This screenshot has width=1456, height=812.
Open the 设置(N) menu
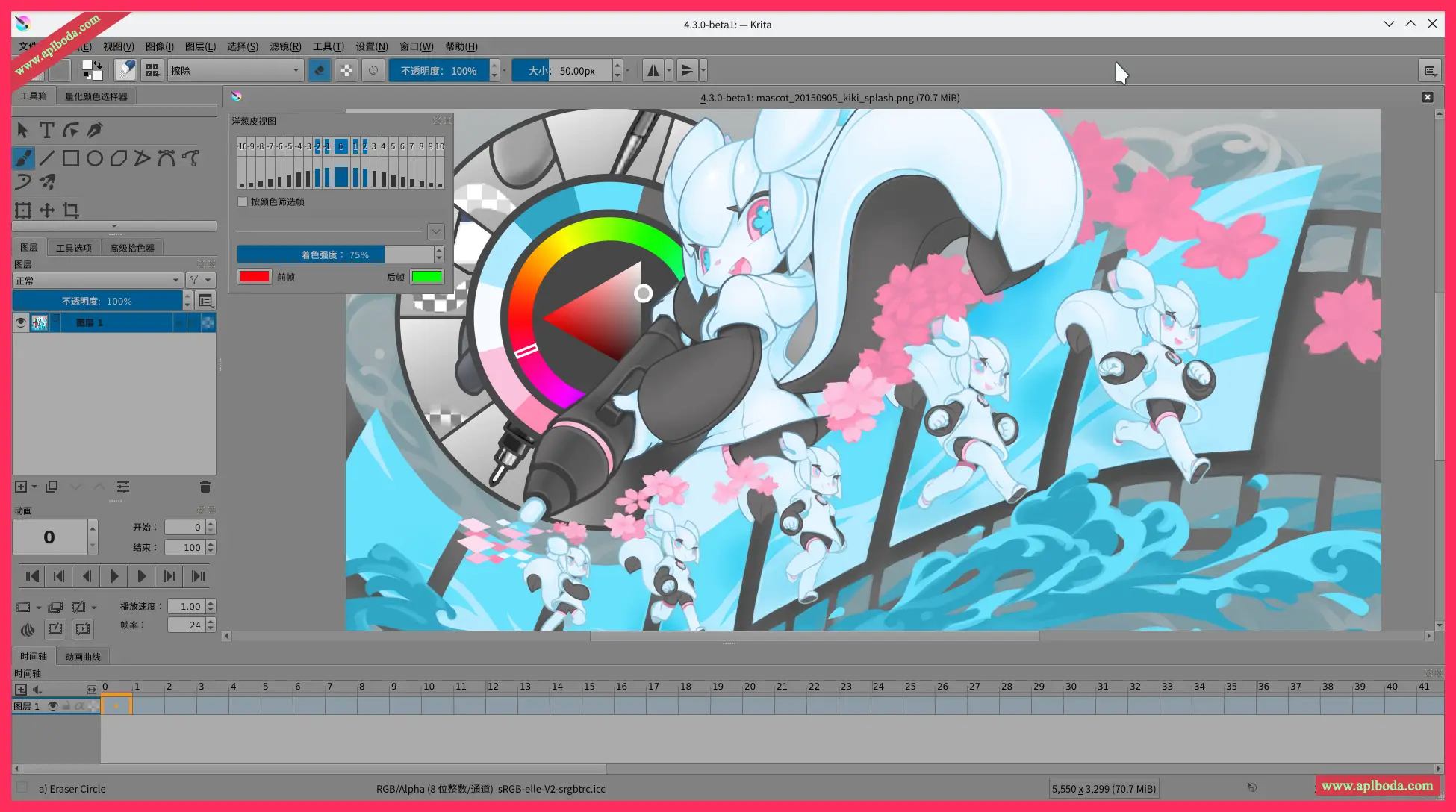pos(371,46)
